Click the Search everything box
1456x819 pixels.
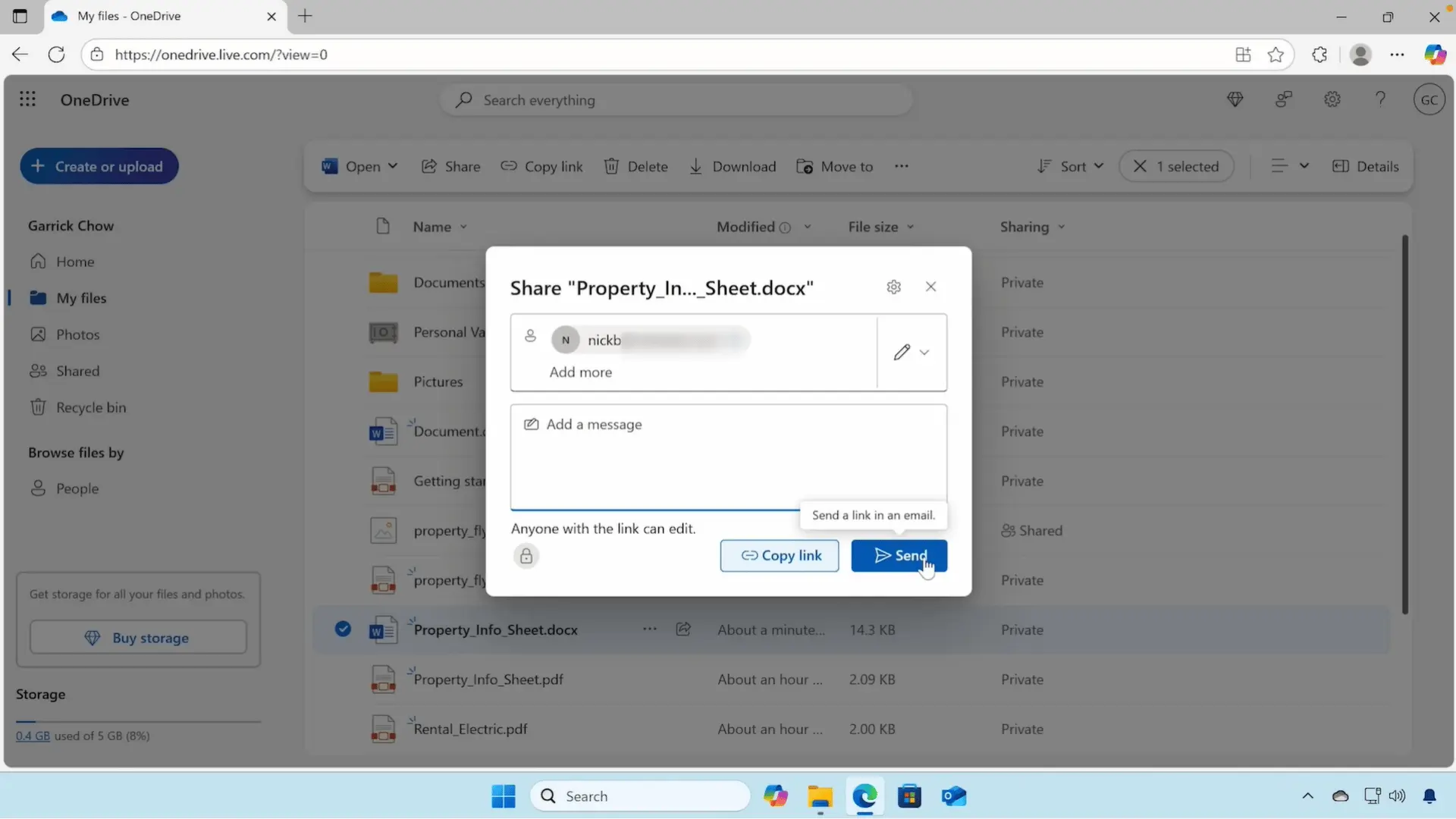pyautogui.click(x=676, y=100)
